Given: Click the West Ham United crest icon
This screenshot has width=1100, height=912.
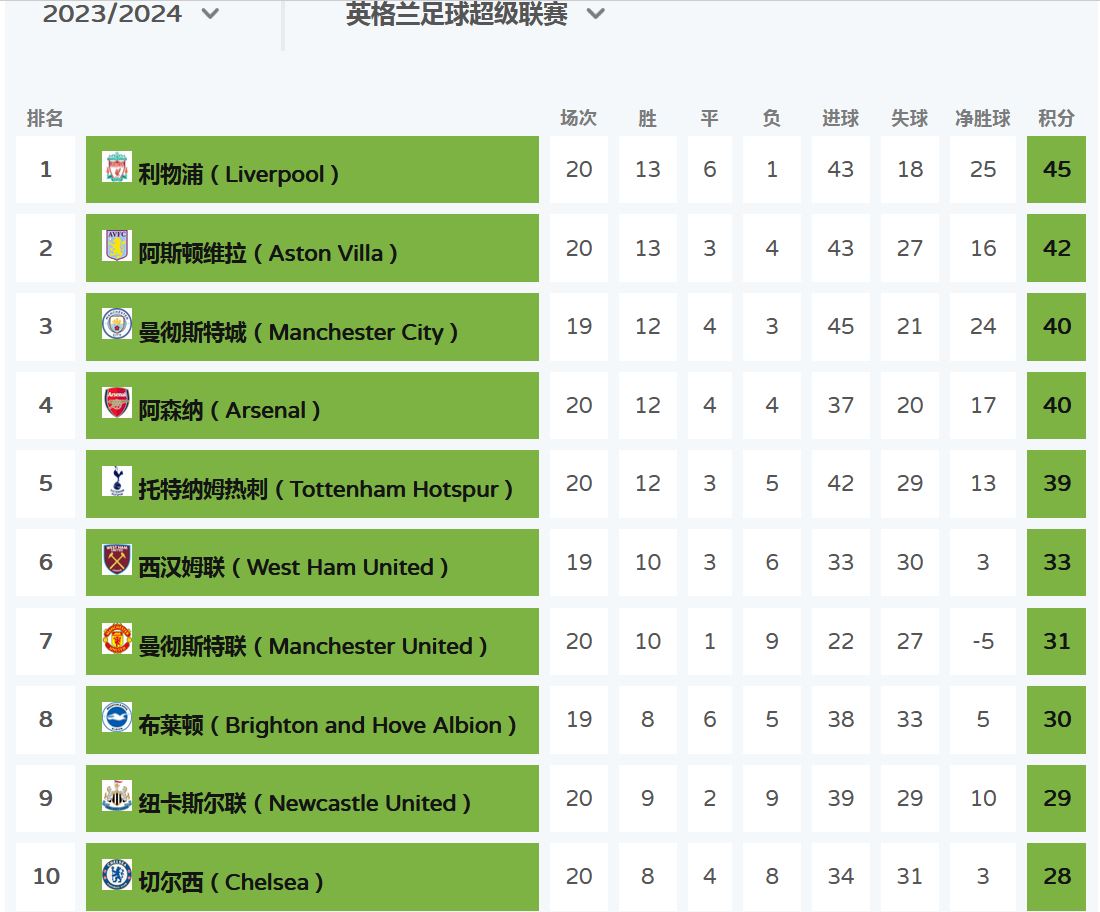Looking at the screenshot, I should pyautogui.click(x=117, y=560).
